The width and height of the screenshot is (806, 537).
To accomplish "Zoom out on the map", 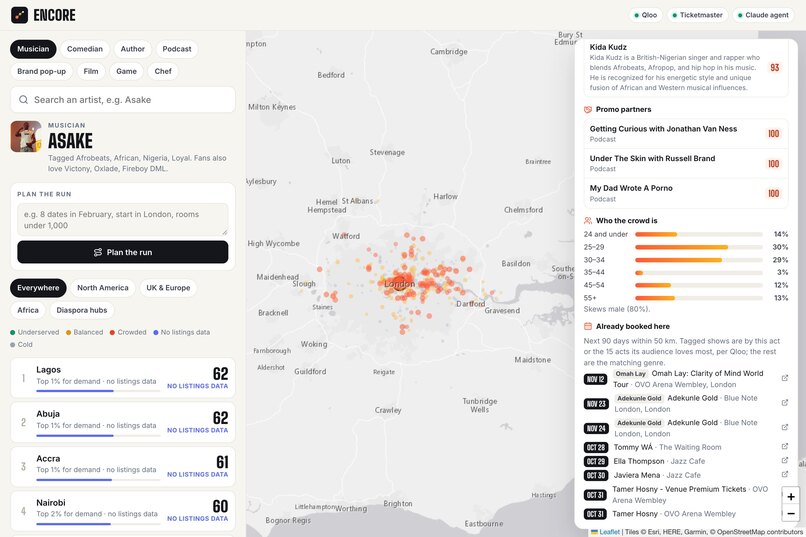I will point(791,513).
